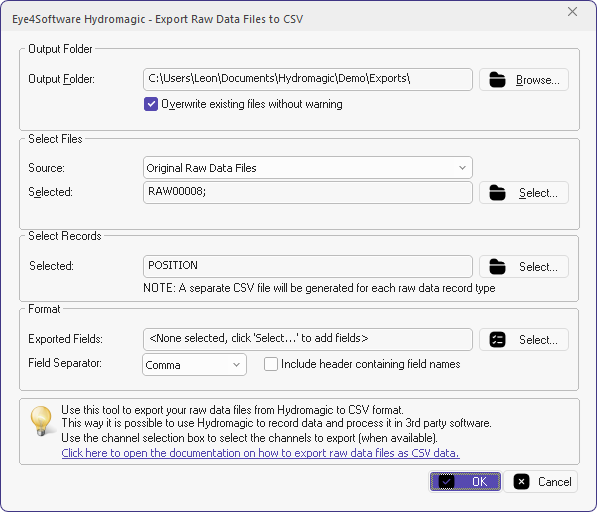Screen dimensions: 597x512
Task: Click the 'Field Separator:' label
Action: pos(65,363)
